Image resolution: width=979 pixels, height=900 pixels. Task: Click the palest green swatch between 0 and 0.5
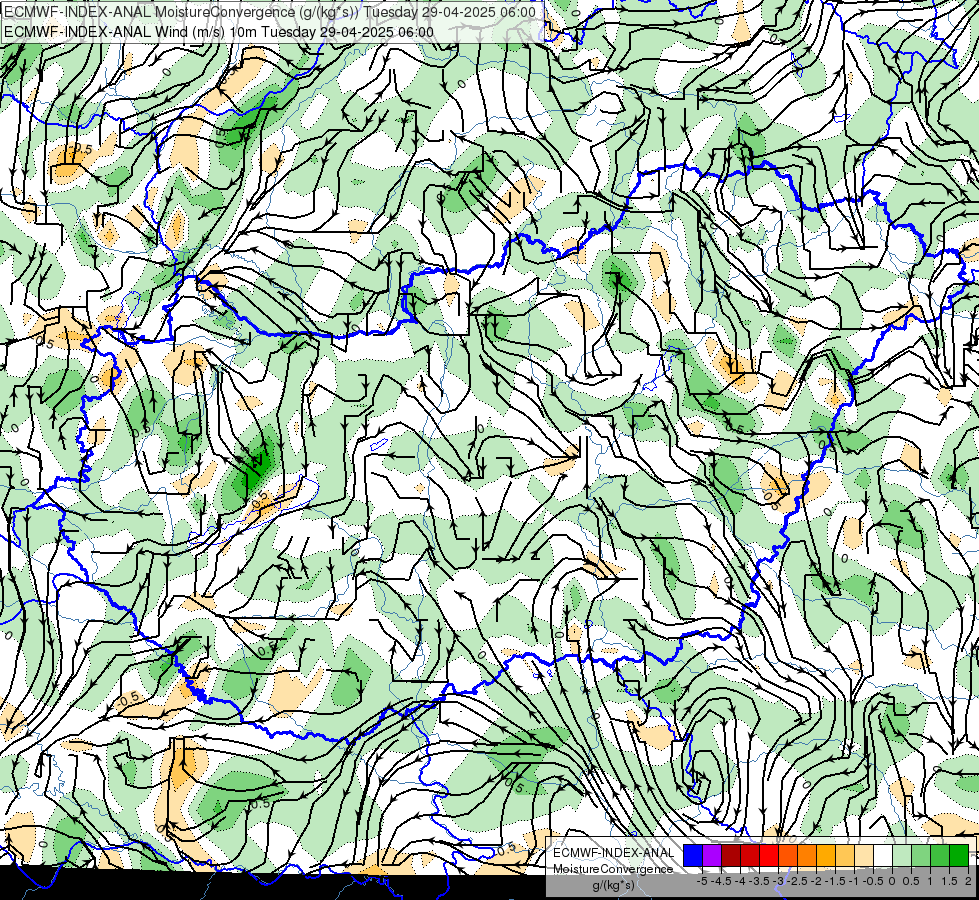pyautogui.click(x=902, y=856)
